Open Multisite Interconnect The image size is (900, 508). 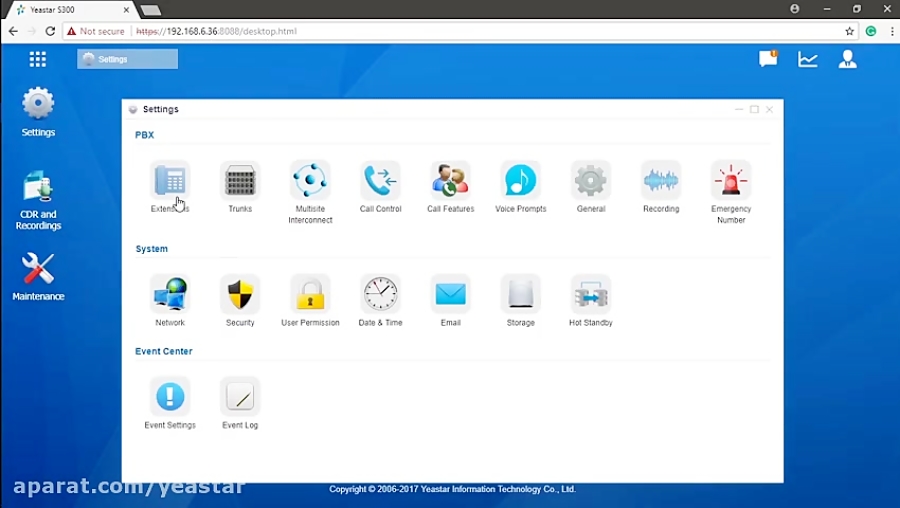coord(310,180)
